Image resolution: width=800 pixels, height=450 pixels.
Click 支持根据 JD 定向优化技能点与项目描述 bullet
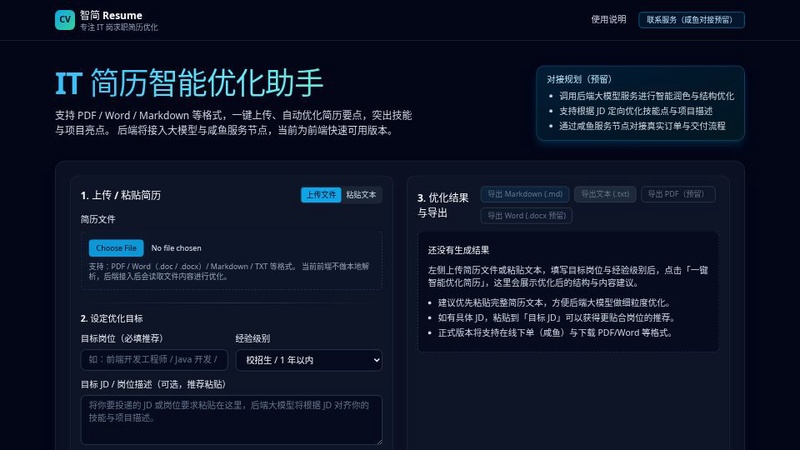pyautogui.click(x=636, y=111)
